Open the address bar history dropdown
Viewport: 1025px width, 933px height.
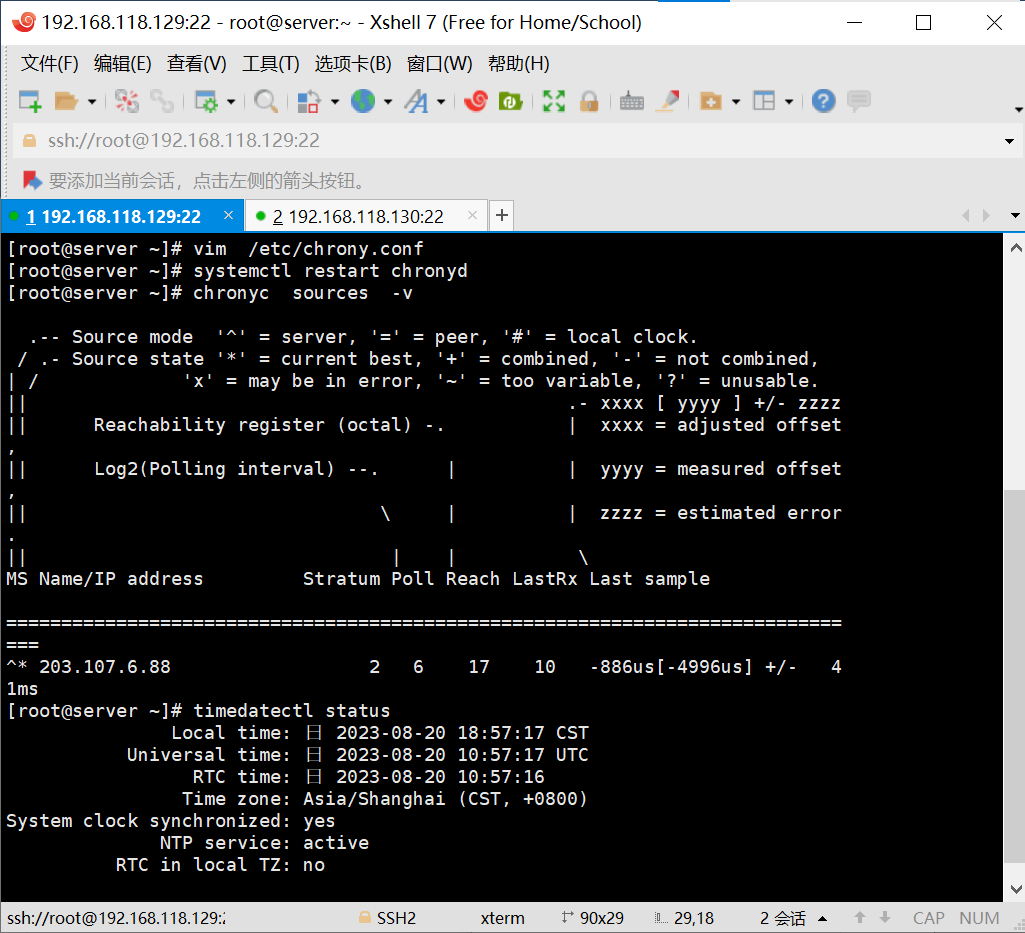pyautogui.click(x=1009, y=141)
